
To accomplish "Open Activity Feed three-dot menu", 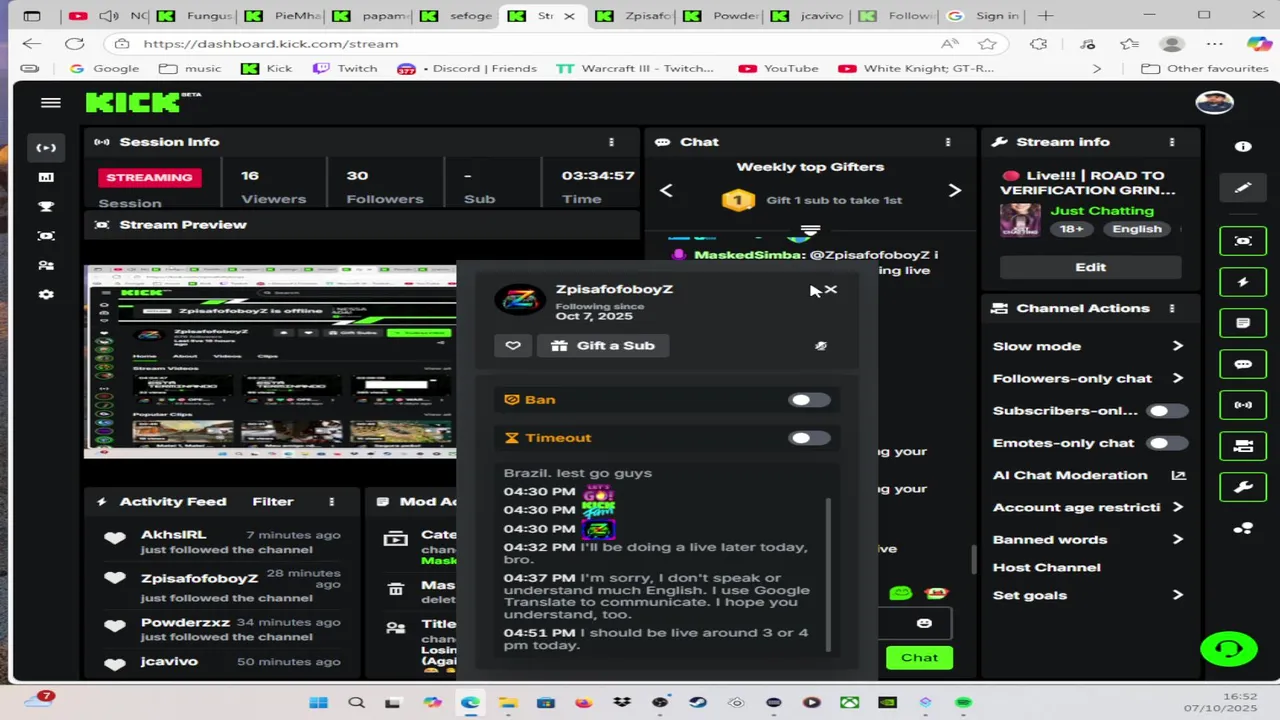I will (331, 502).
